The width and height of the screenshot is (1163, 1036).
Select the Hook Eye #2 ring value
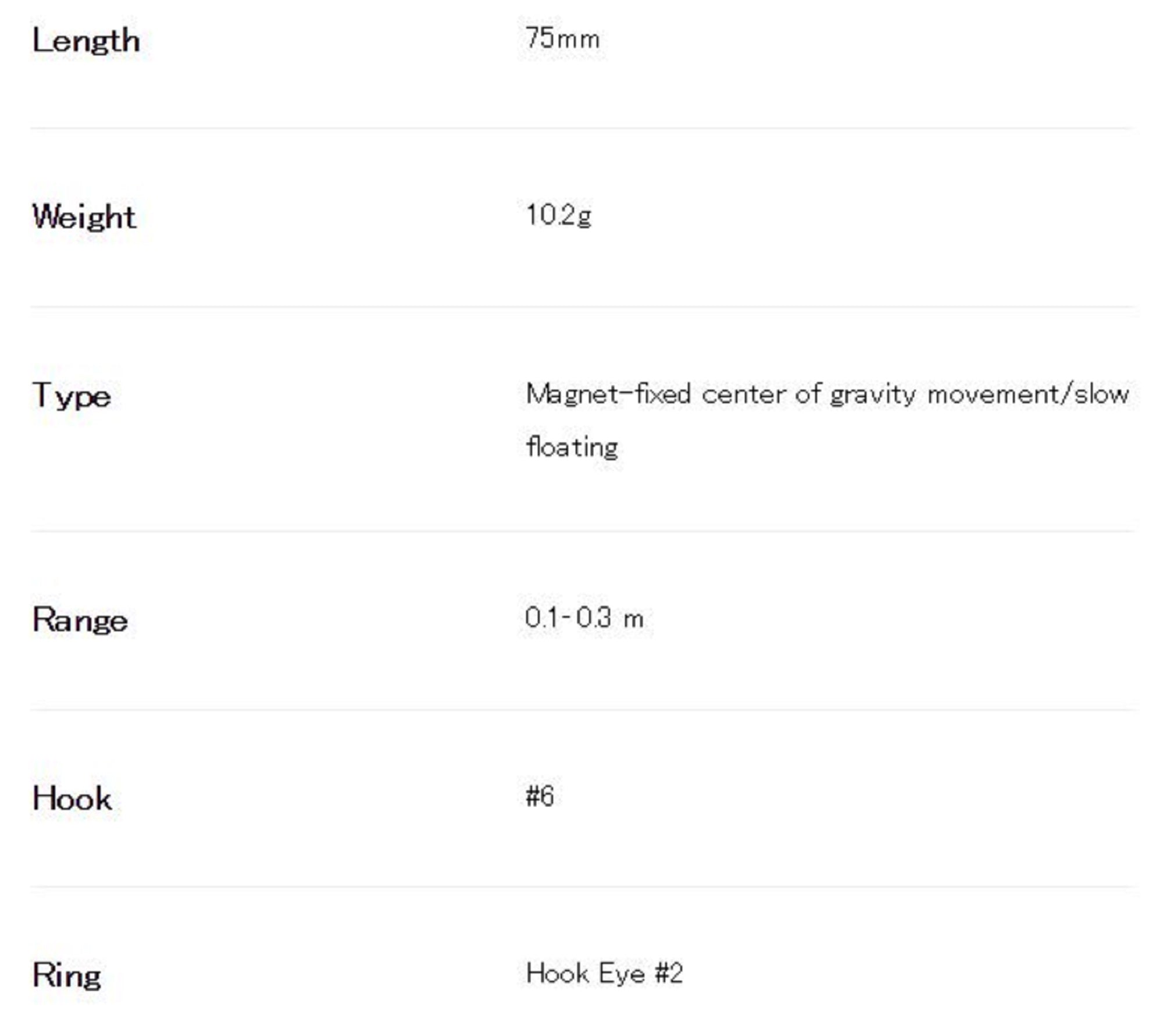604,973
